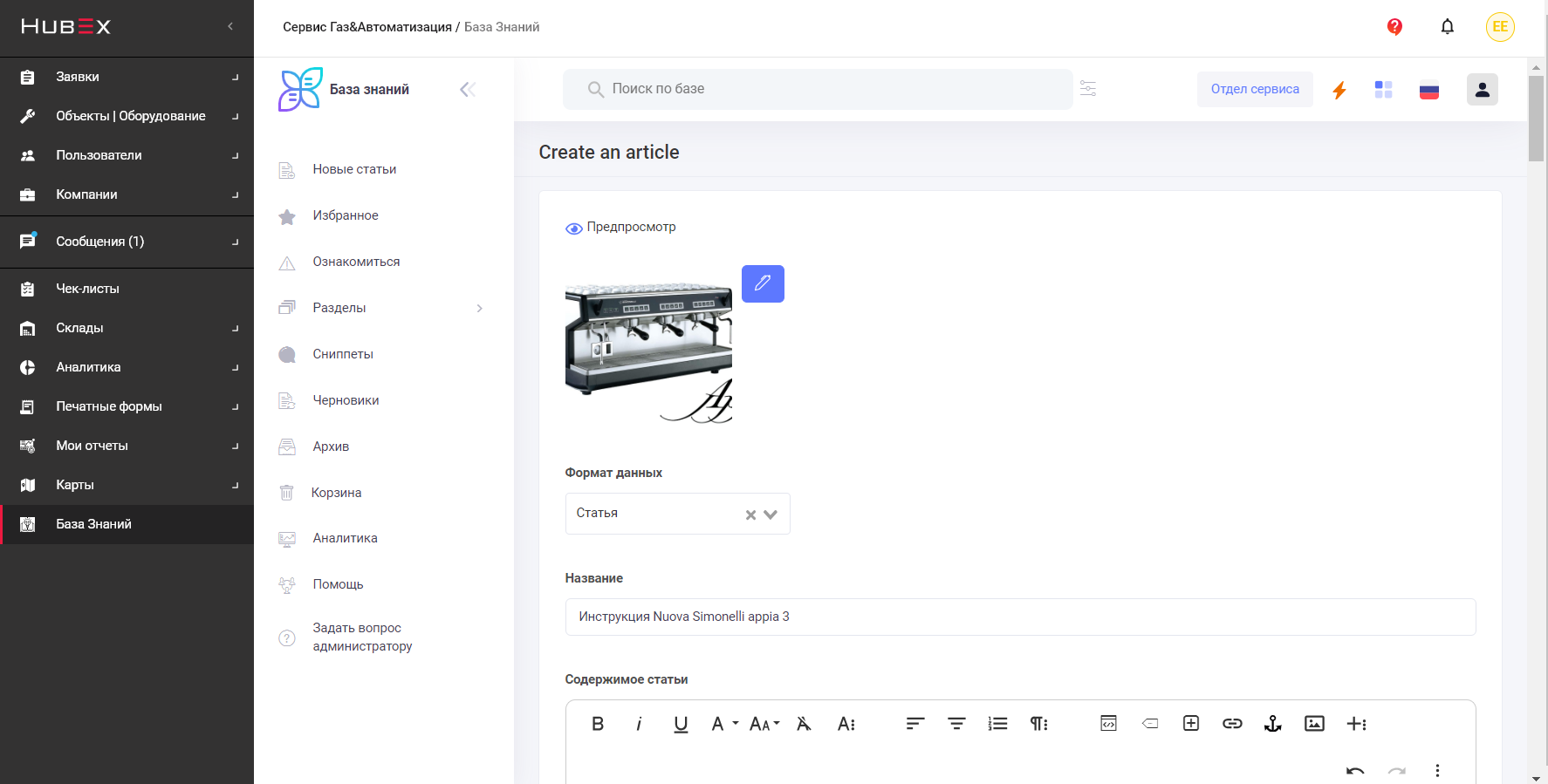Screen dimensions: 1548x784
Task: Show the article preview (Предпросмотр)
Action: point(620,227)
